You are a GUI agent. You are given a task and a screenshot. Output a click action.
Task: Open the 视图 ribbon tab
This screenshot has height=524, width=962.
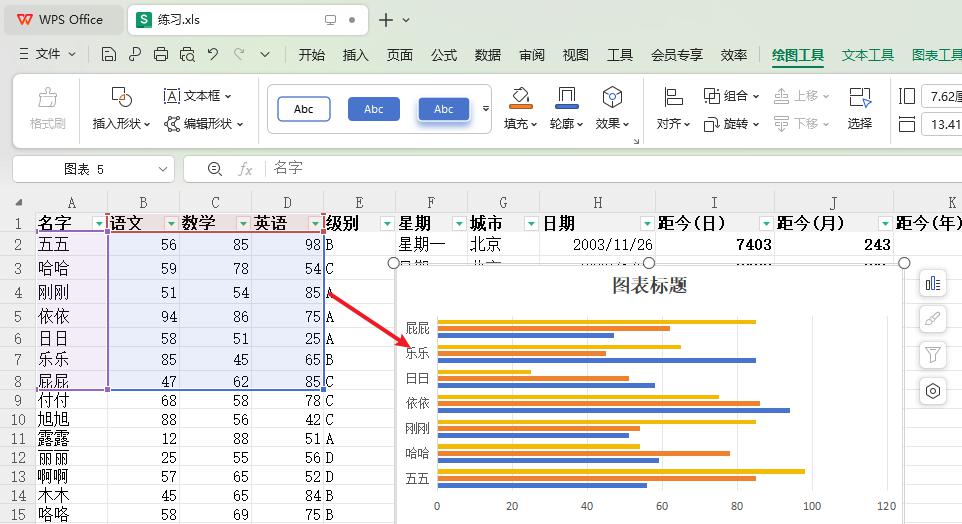[x=575, y=55]
